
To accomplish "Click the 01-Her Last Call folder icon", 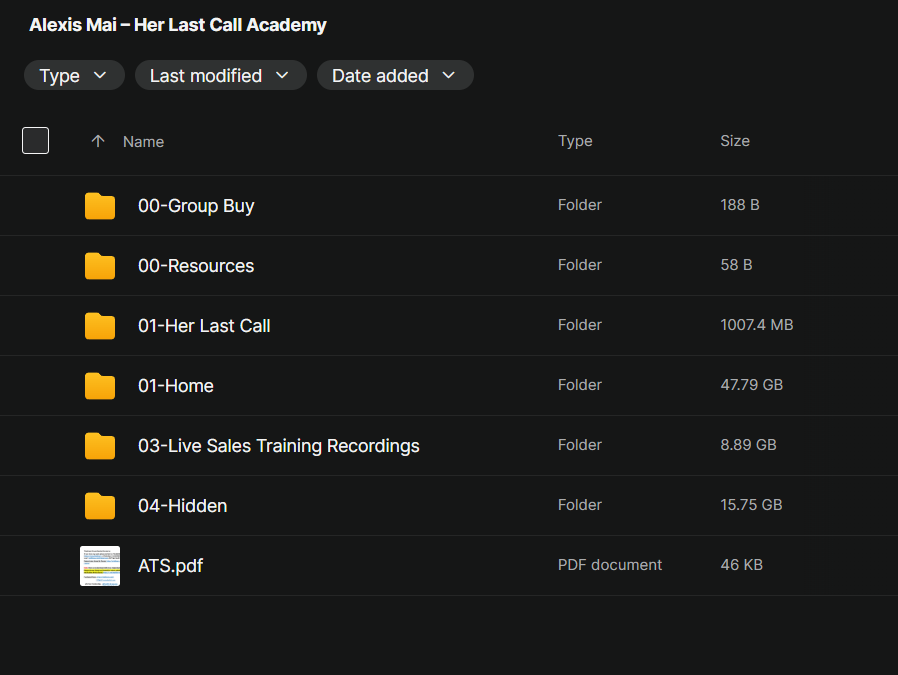I will (100, 326).
